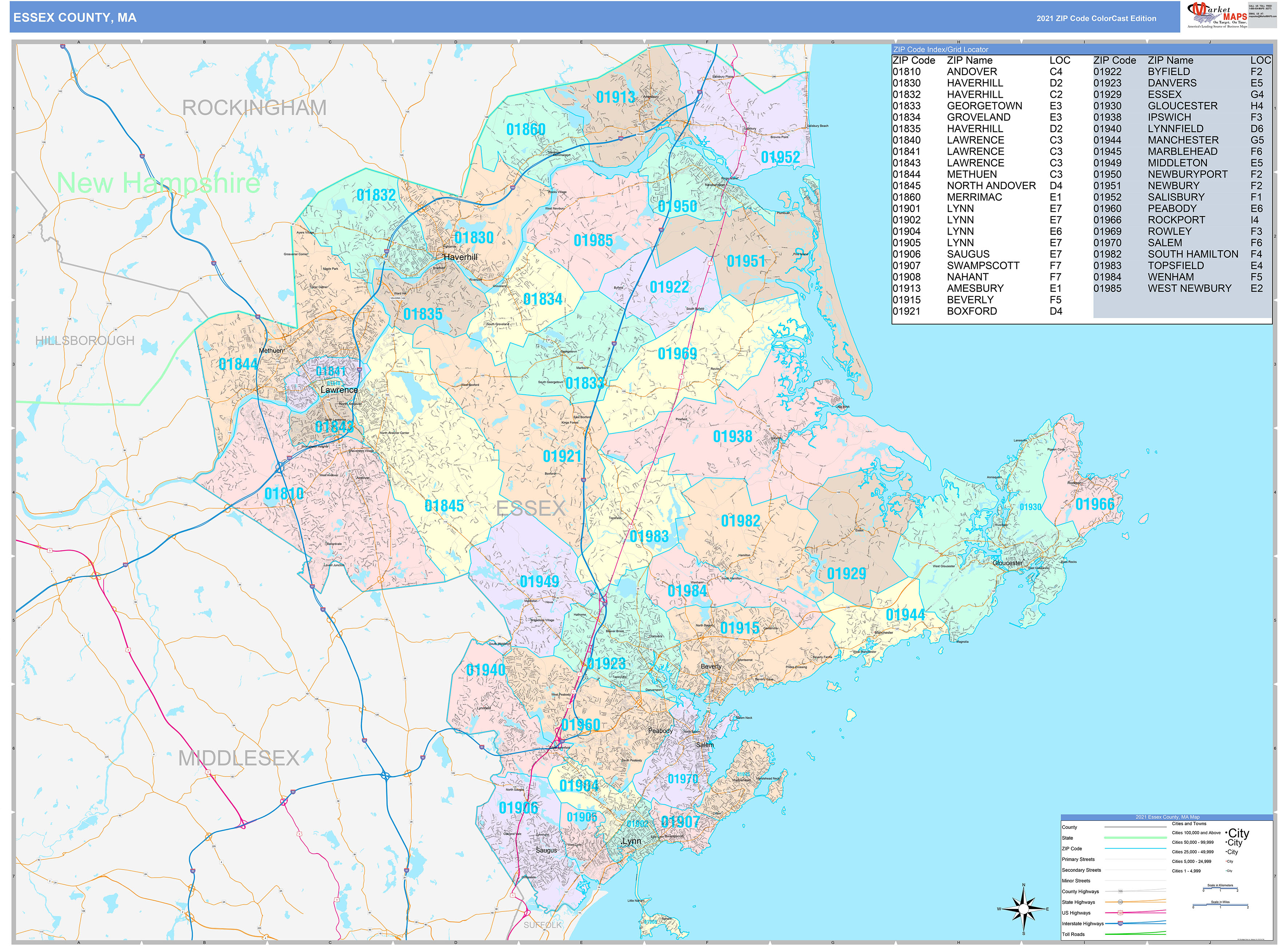This screenshot has height=946, width=1288.
Task: Click the 'New Hampshire' state label
Action: click(159, 183)
